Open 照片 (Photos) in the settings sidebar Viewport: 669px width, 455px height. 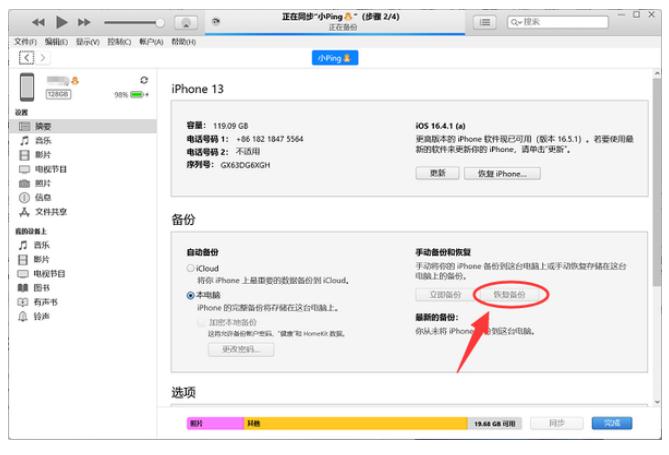click(42, 184)
